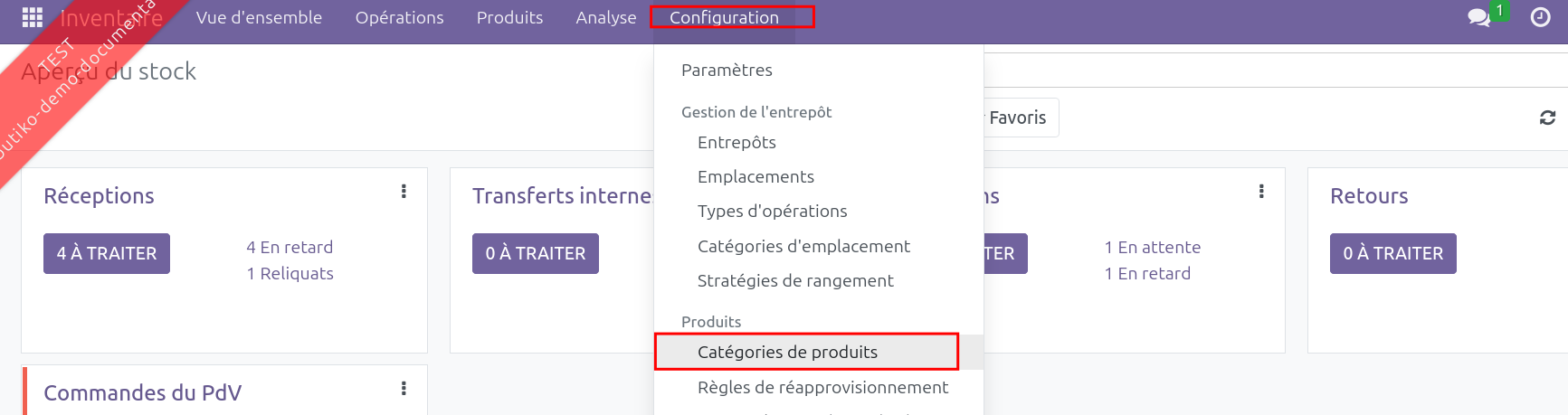This screenshot has height=415, width=1568.
Task: Choose Paramètres in the Configuration menu
Action: (x=727, y=70)
